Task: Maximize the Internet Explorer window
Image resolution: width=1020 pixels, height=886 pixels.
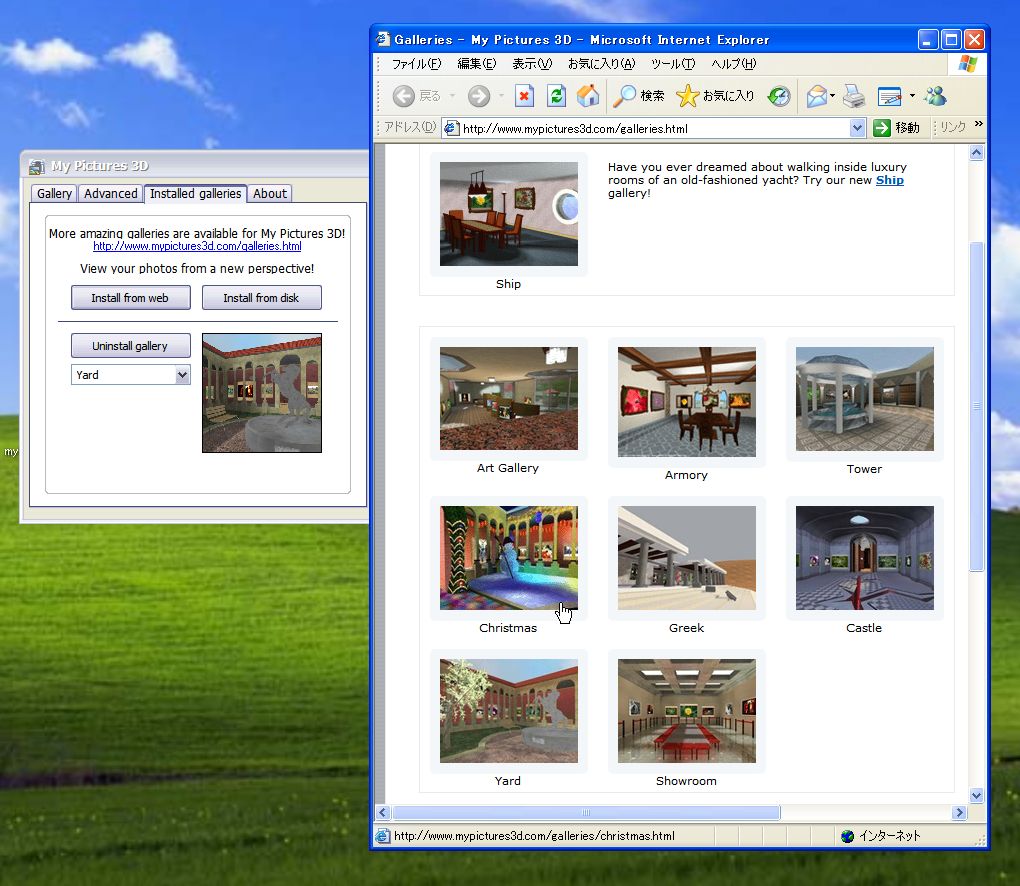Action: pos(951,40)
